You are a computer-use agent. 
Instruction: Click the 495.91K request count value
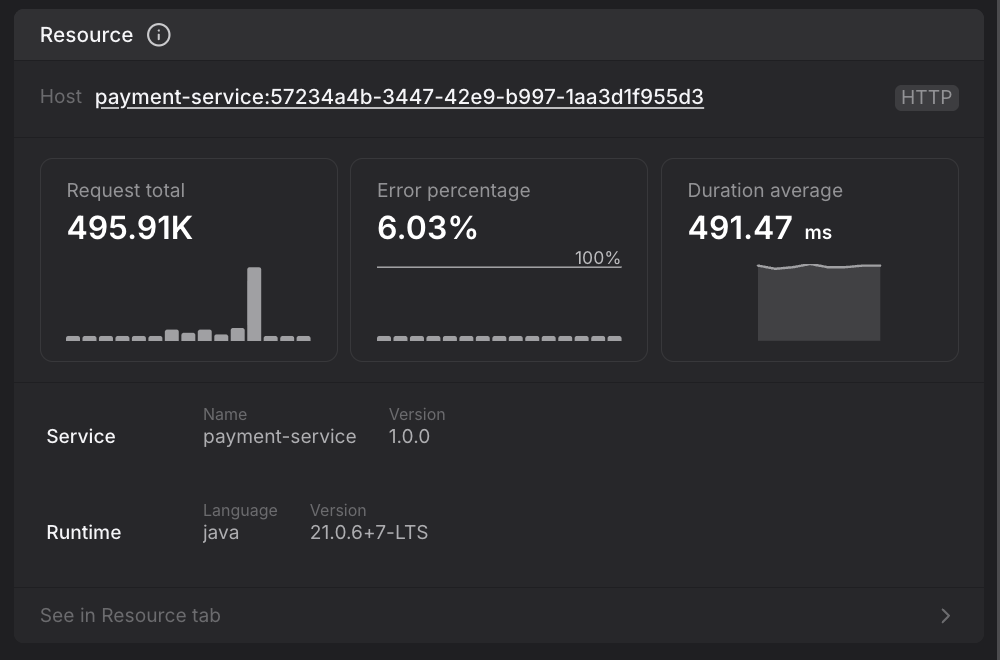click(130, 228)
